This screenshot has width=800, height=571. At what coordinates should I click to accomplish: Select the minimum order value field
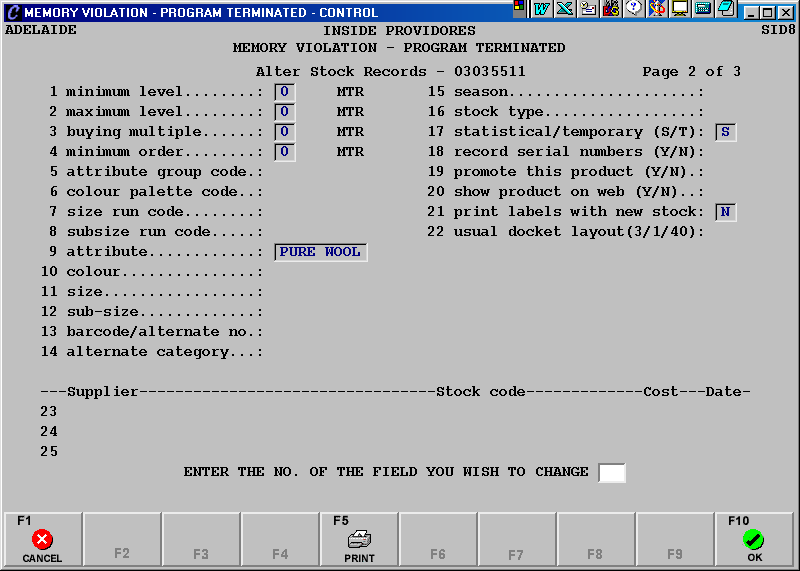(x=285, y=152)
